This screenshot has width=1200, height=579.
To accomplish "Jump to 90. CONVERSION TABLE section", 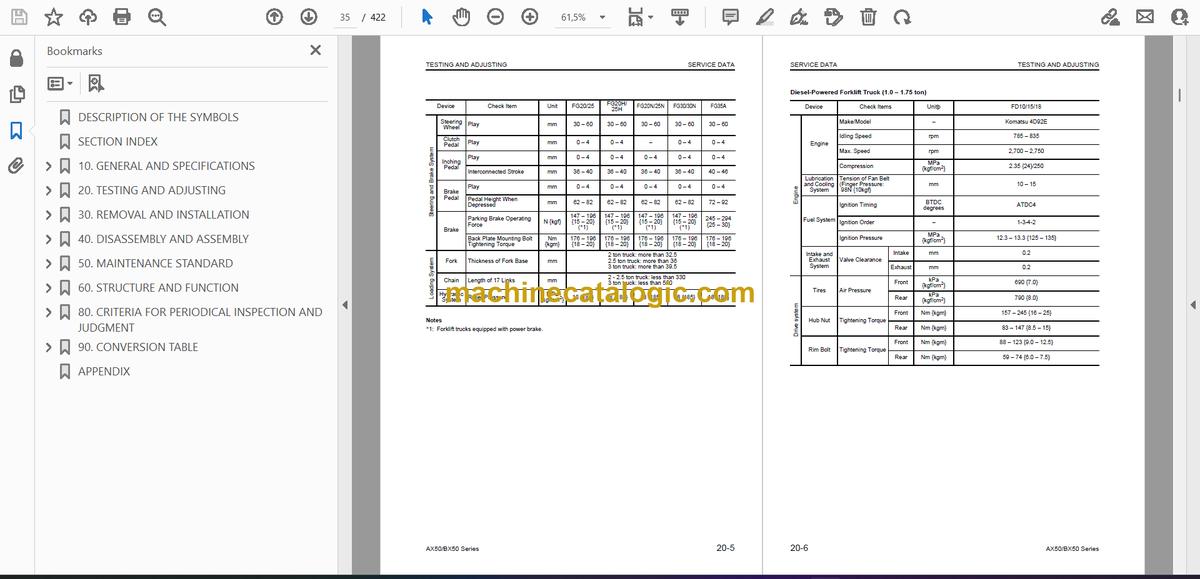I will 138,347.
